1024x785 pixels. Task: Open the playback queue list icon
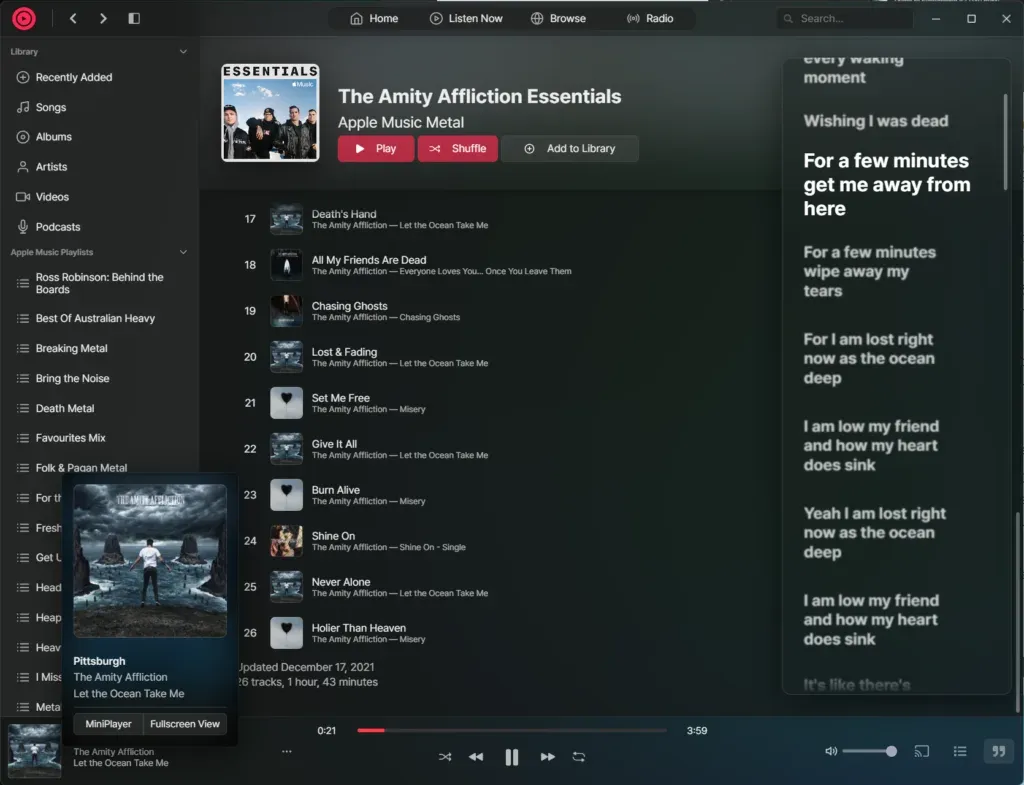coord(960,751)
